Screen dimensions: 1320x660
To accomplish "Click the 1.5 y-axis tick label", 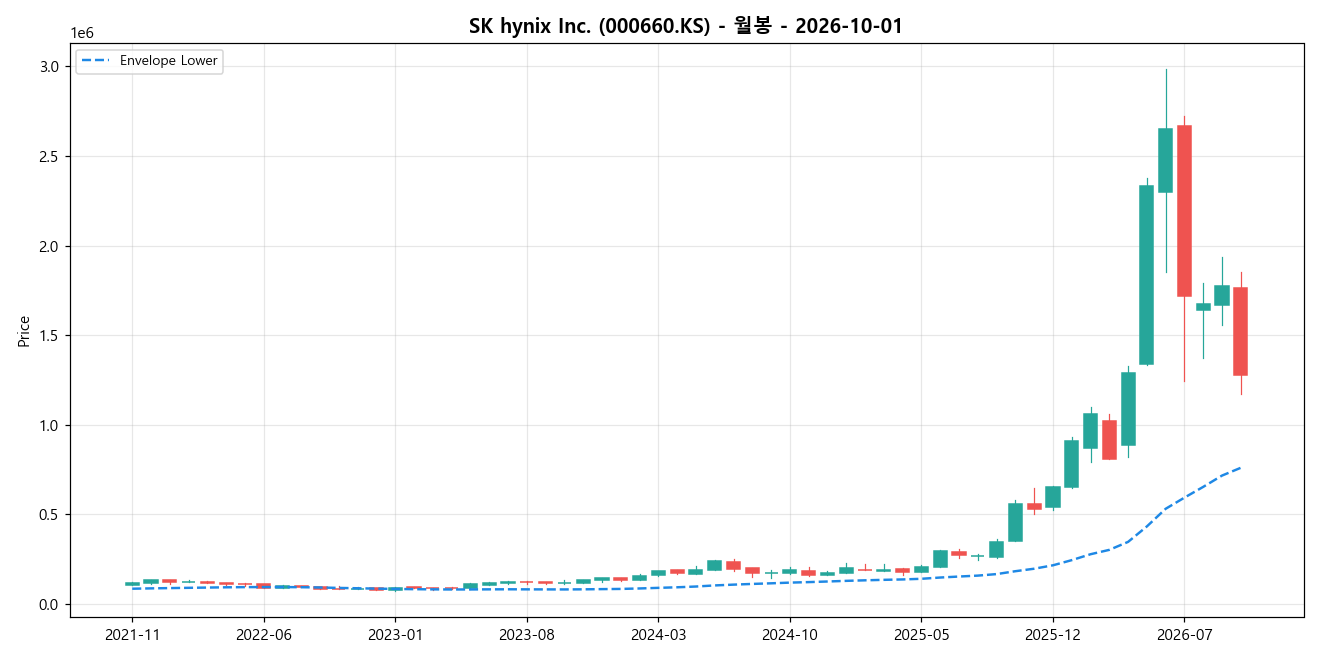I will tap(51, 335).
